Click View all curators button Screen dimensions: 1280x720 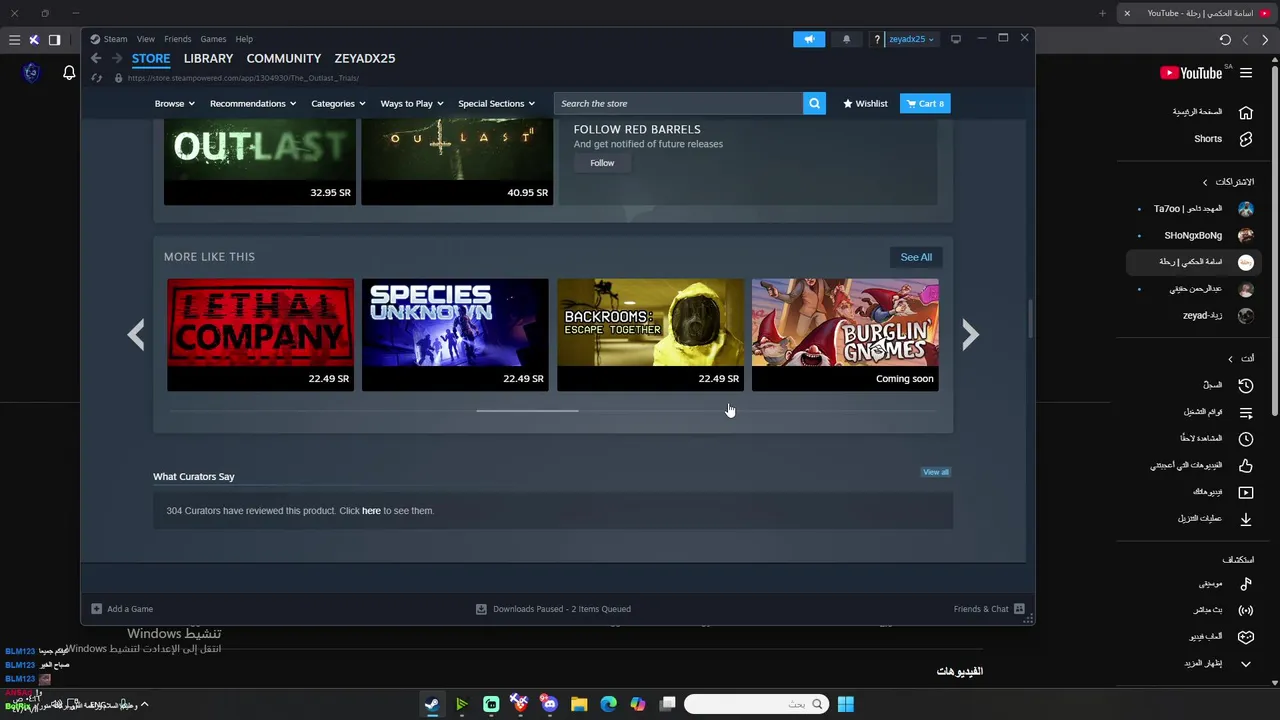936,472
